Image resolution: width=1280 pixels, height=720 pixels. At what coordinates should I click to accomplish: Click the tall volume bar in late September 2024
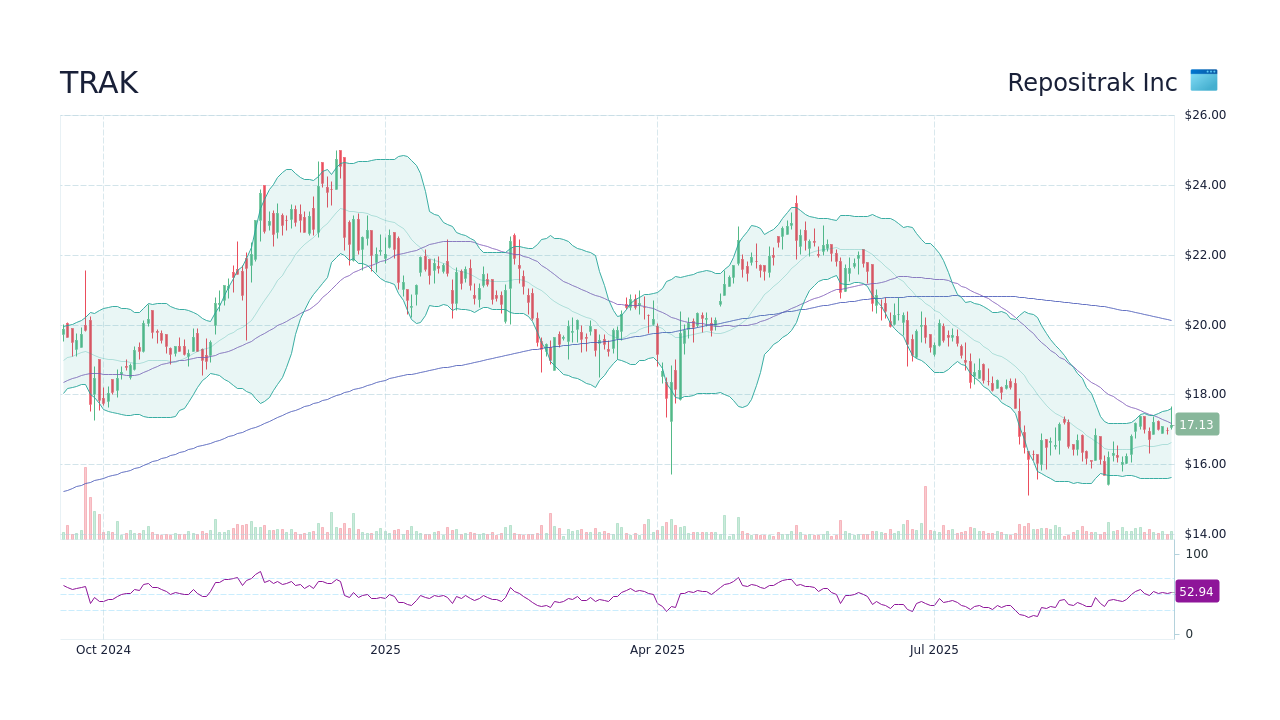click(x=85, y=504)
